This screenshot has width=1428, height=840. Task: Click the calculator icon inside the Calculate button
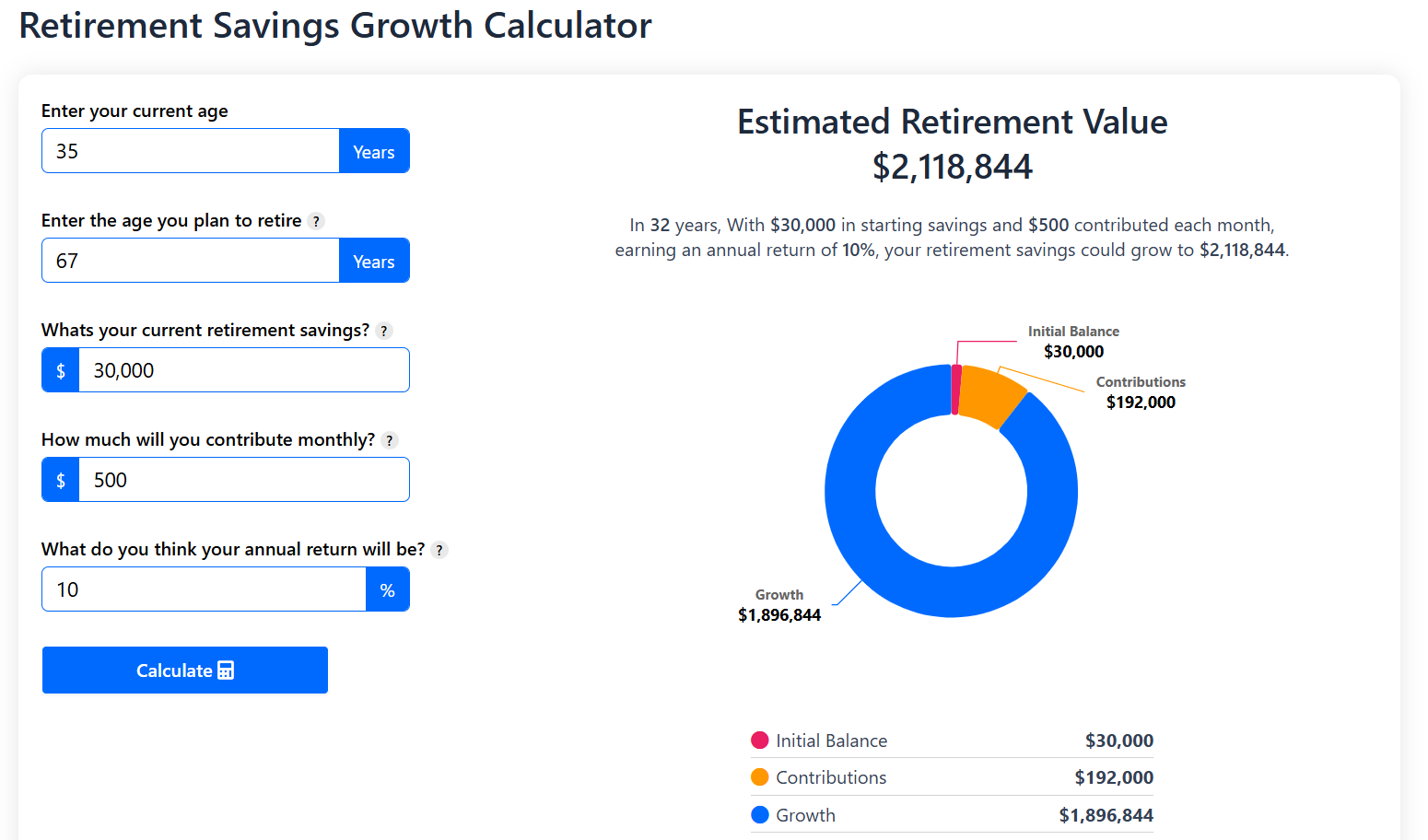pyautogui.click(x=227, y=670)
